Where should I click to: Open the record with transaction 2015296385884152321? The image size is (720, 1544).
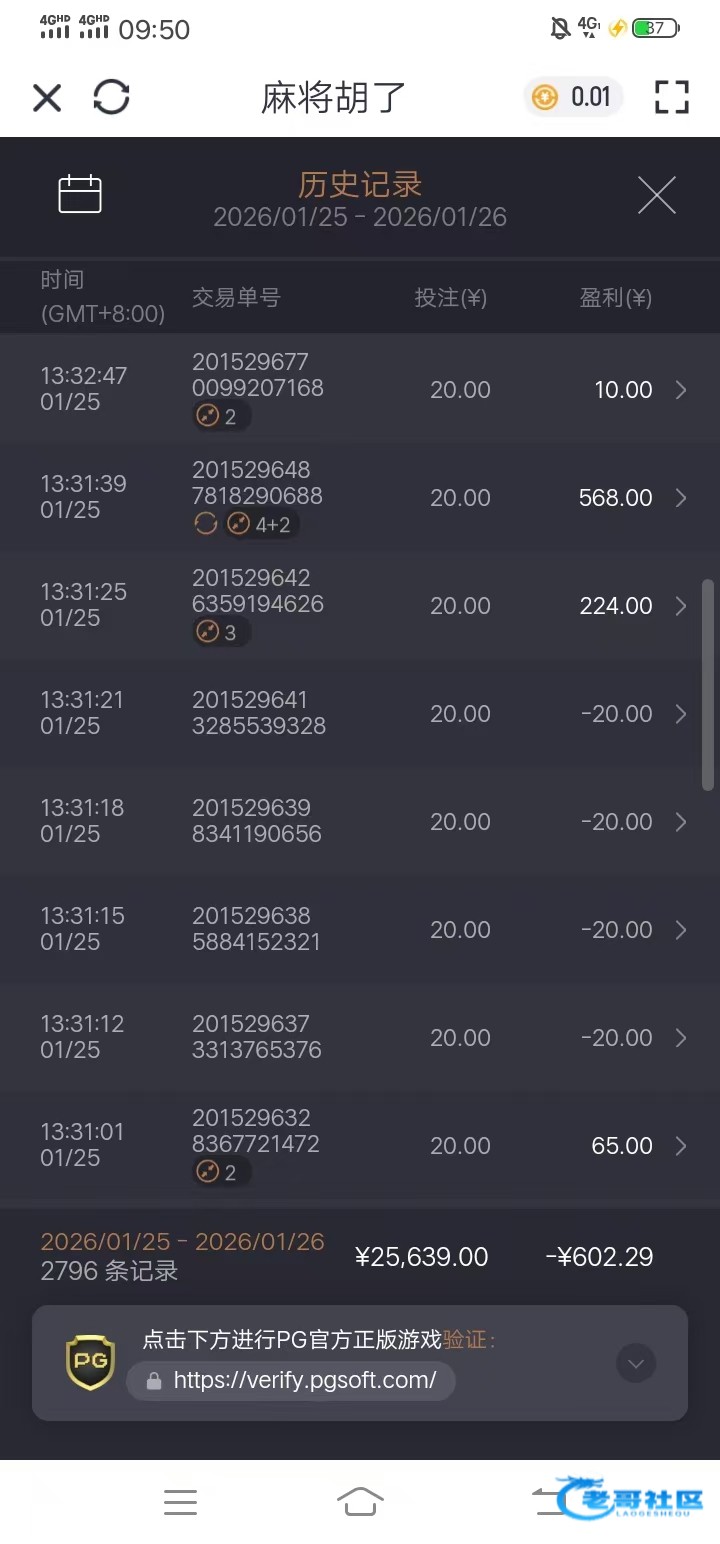(x=360, y=930)
